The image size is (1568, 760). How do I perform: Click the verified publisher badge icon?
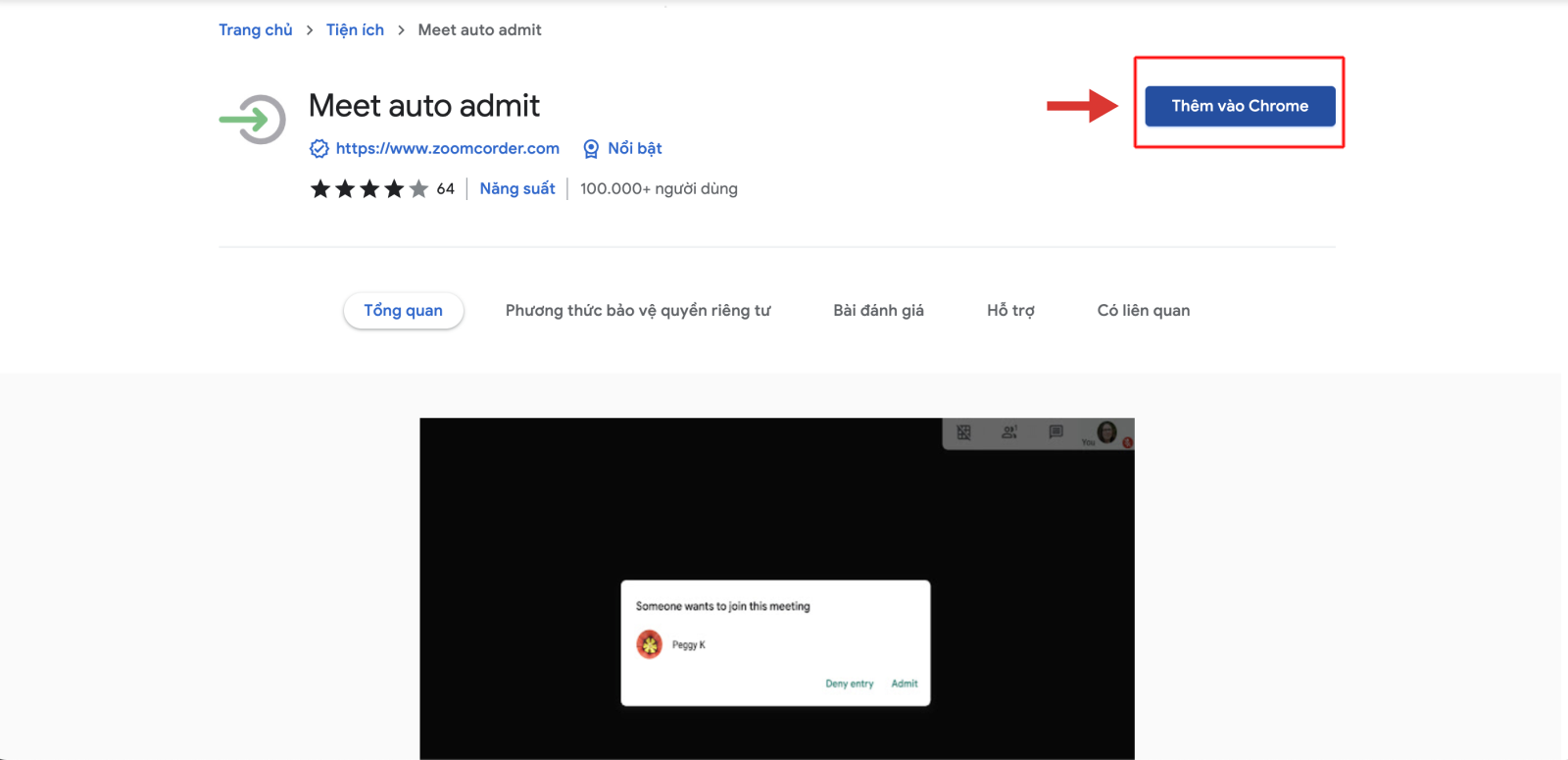(319, 149)
